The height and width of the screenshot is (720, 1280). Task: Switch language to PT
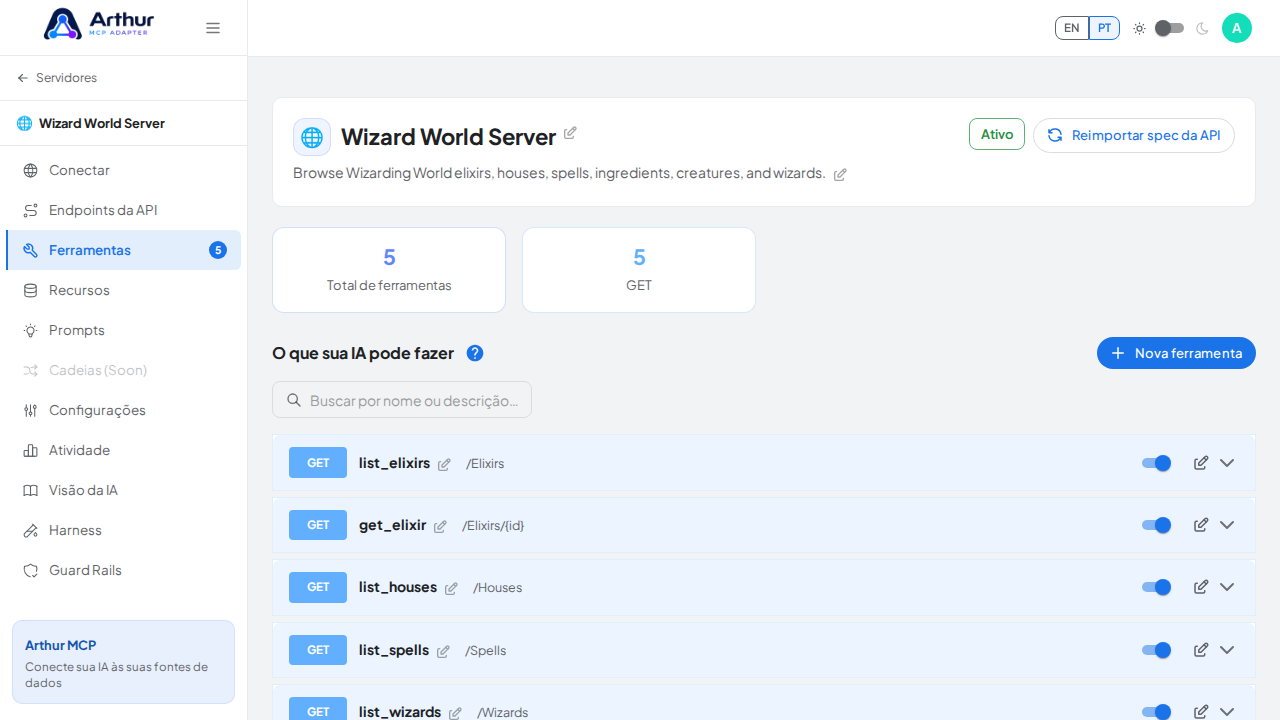1104,28
